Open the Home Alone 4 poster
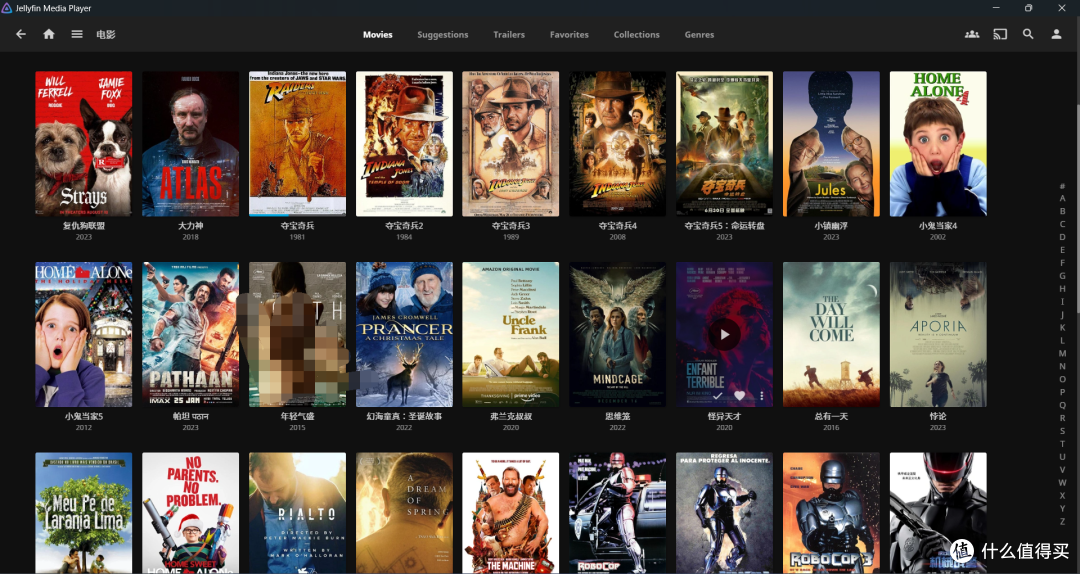1080x574 pixels. (x=937, y=144)
